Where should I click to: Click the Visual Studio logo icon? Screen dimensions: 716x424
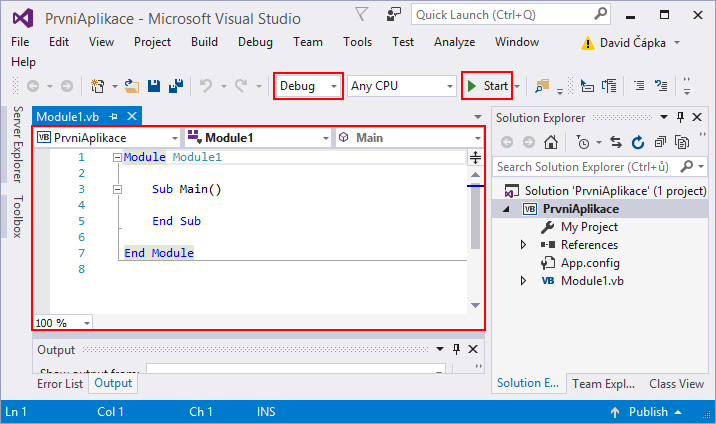[x=23, y=18]
